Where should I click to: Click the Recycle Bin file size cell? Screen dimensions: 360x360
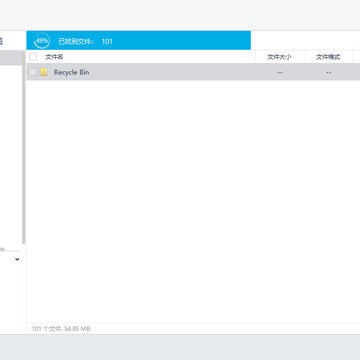tap(280, 72)
